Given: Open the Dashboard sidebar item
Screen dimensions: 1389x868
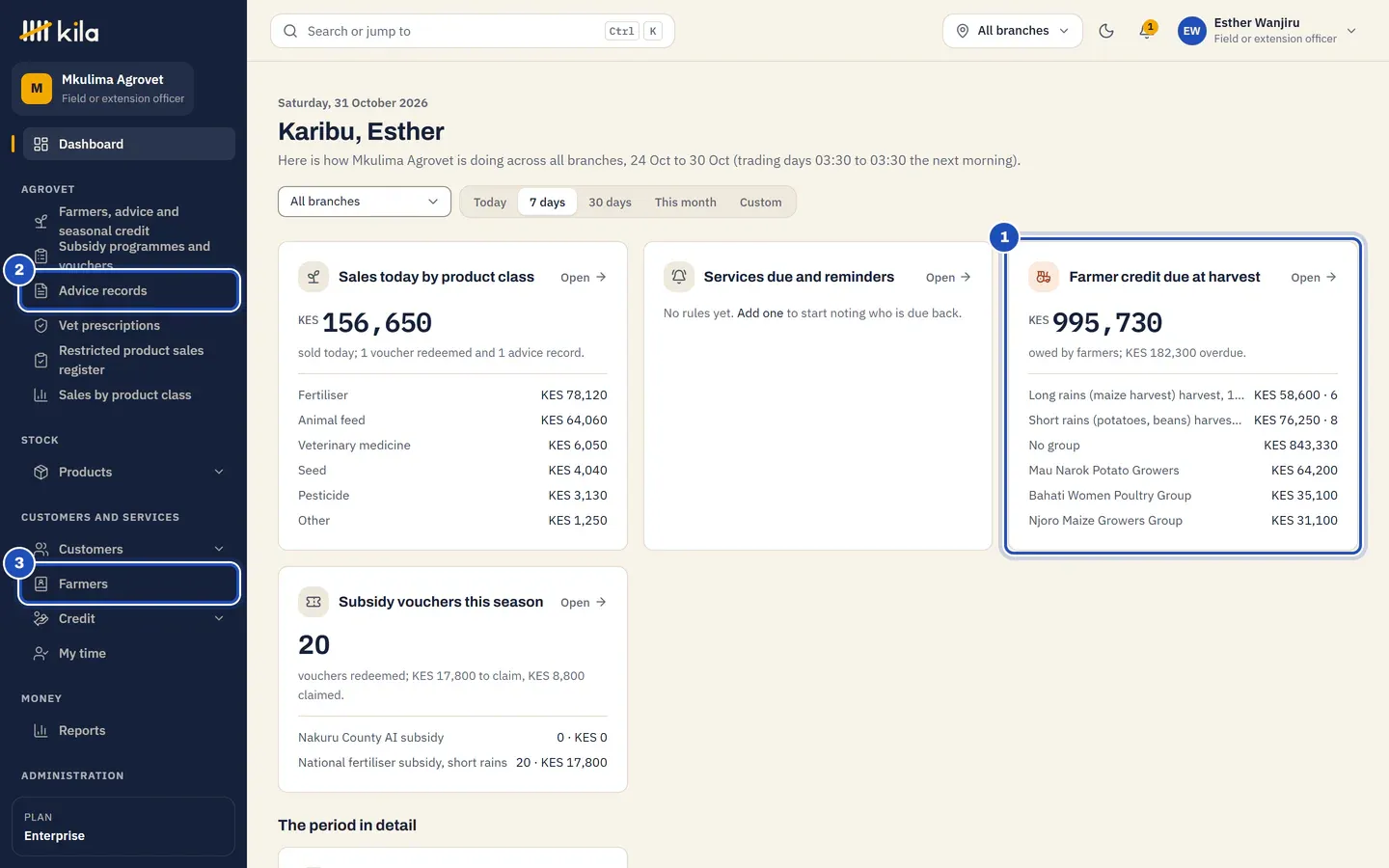Looking at the screenshot, I should [x=129, y=144].
